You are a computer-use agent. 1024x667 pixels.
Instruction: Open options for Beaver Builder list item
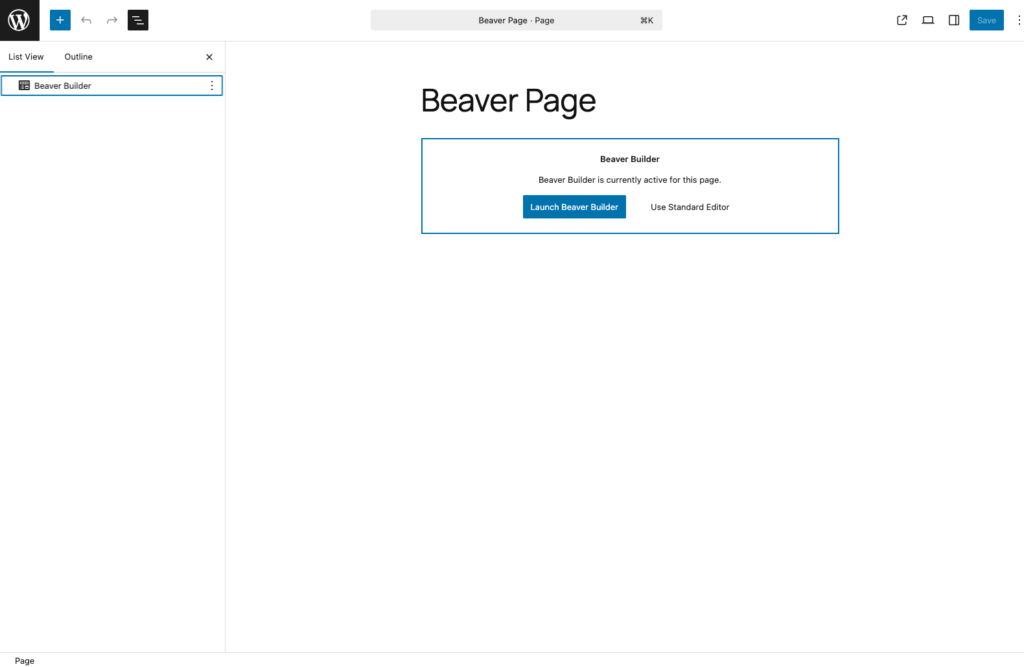211,86
